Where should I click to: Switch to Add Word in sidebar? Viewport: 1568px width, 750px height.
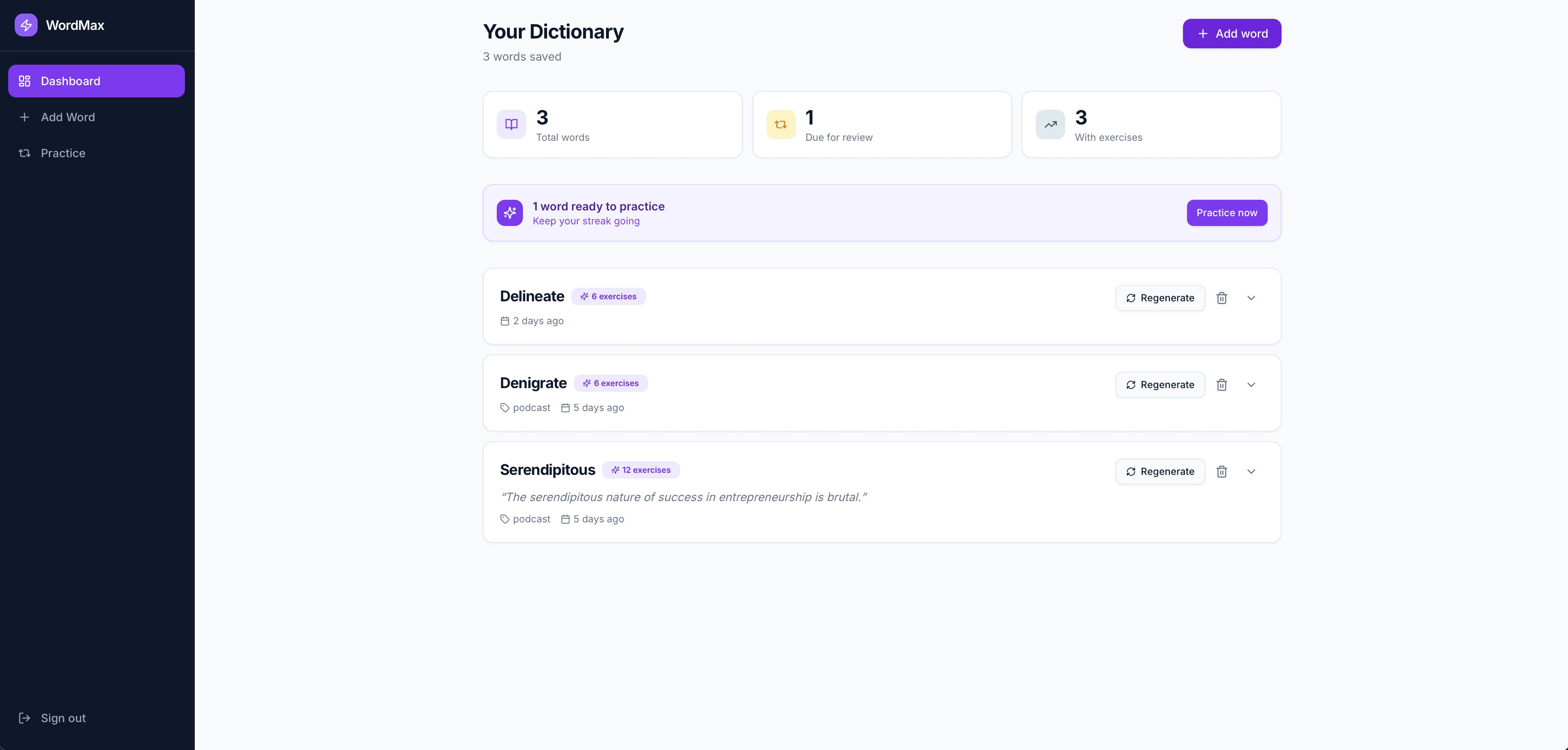68,117
